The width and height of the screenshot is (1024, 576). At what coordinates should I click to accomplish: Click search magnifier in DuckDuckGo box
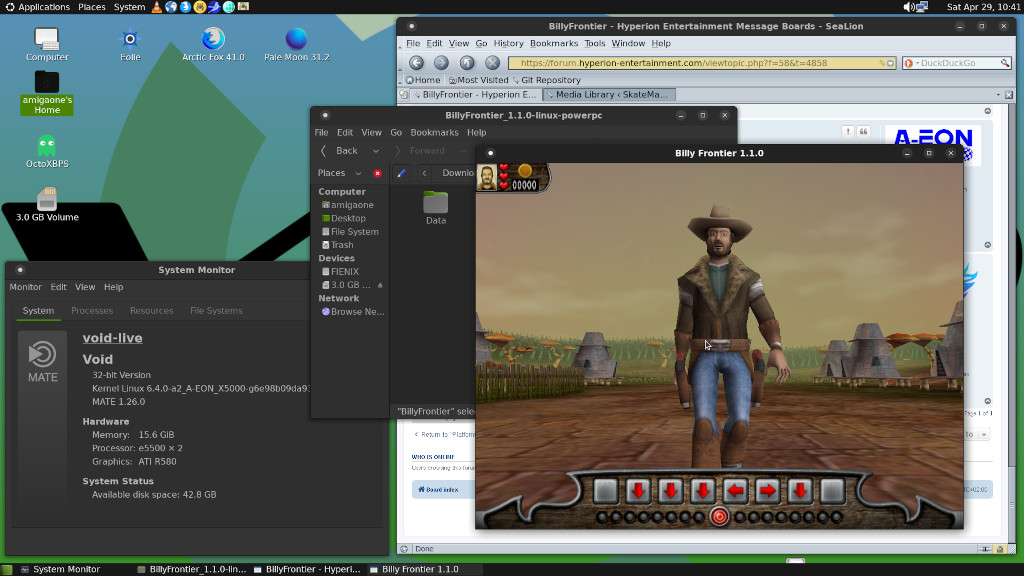click(x=1005, y=63)
